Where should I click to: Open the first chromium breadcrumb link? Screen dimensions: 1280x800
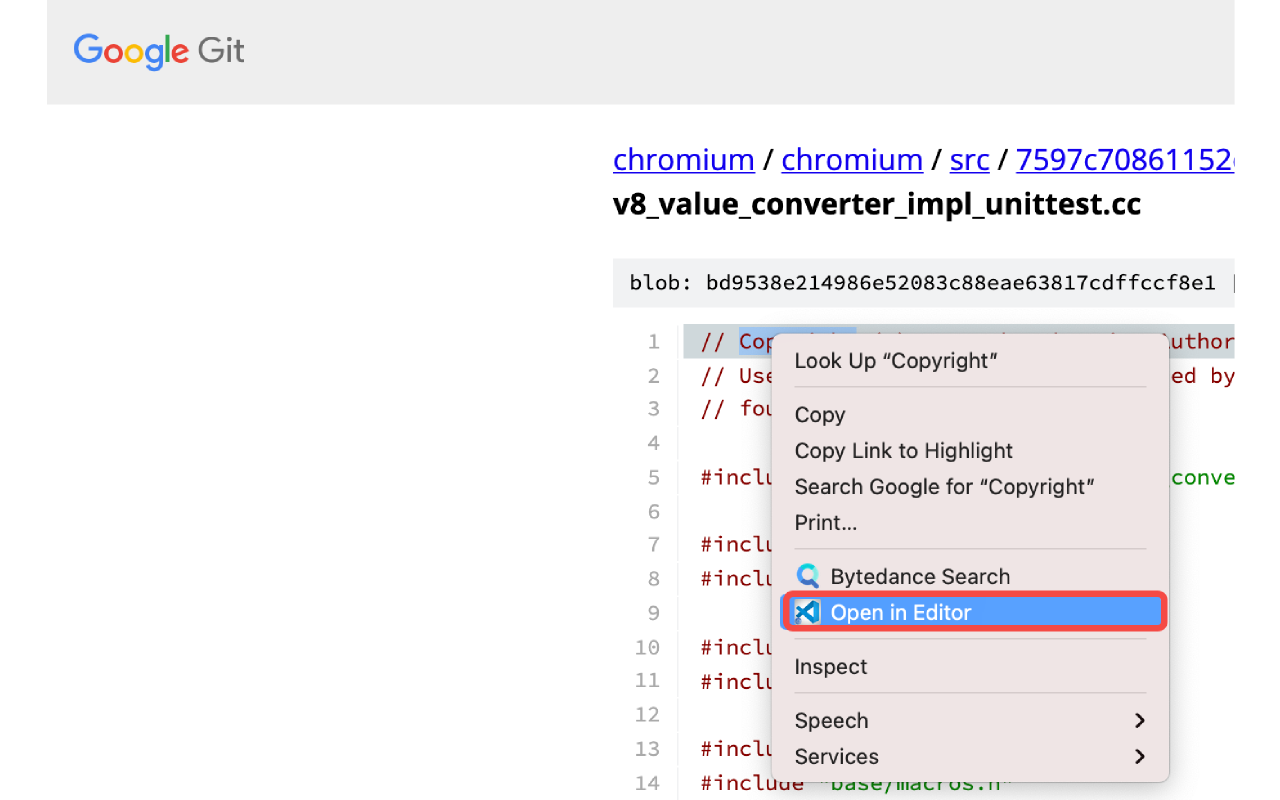click(684, 160)
